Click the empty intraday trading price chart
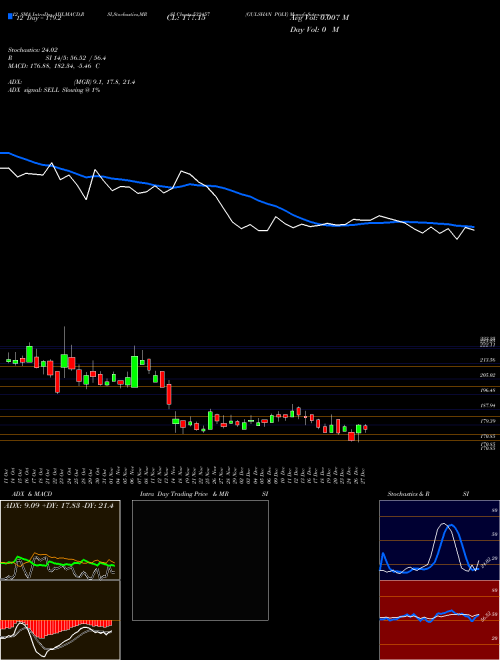500x660 pixels. (200, 560)
